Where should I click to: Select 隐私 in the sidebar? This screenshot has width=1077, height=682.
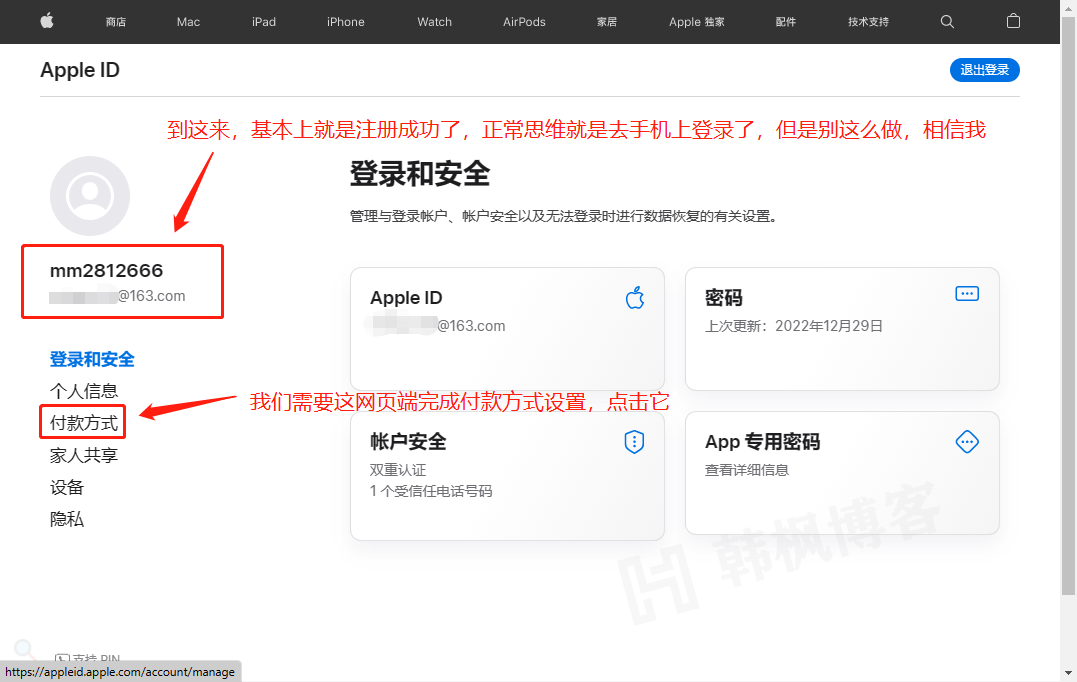[x=67, y=519]
